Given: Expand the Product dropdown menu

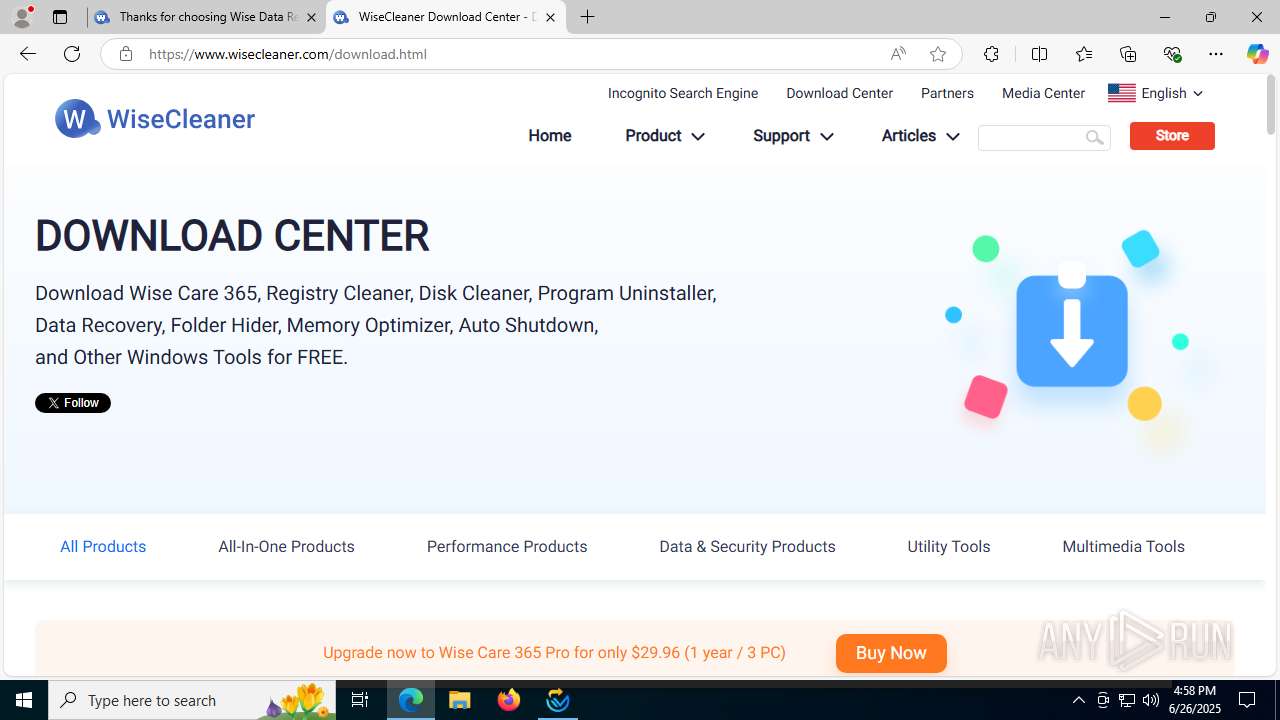Looking at the screenshot, I should click(664, 136).
